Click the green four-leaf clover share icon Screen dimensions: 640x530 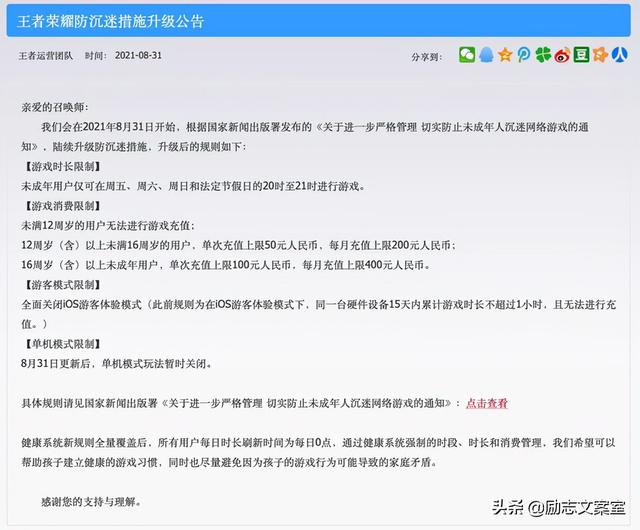543,55
